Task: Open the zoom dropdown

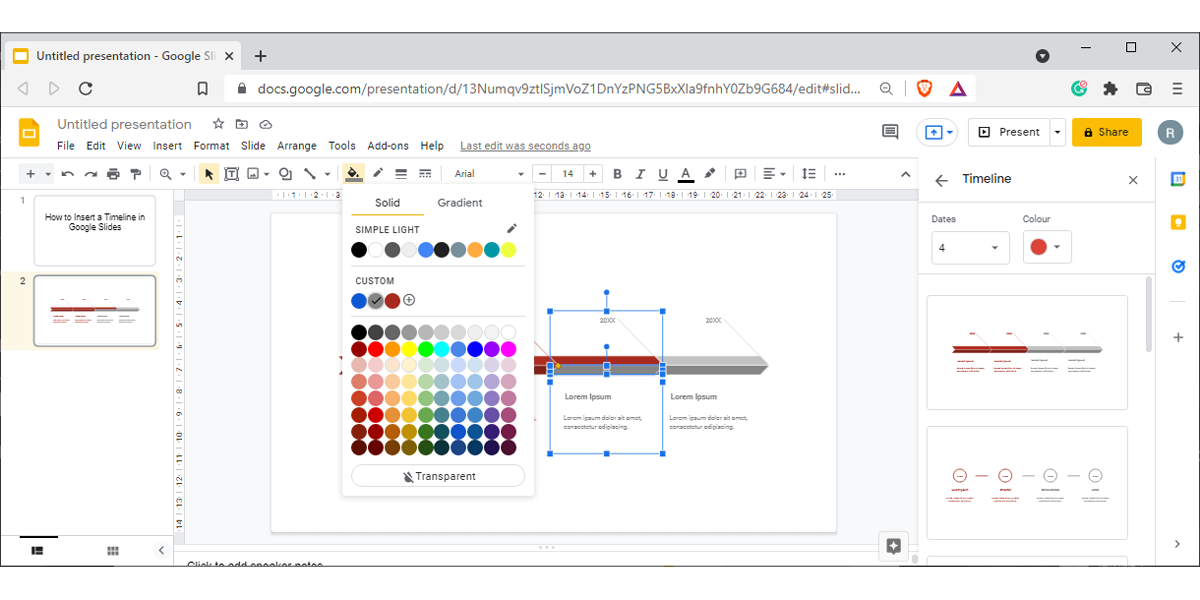Action: [x=172, y=174]
